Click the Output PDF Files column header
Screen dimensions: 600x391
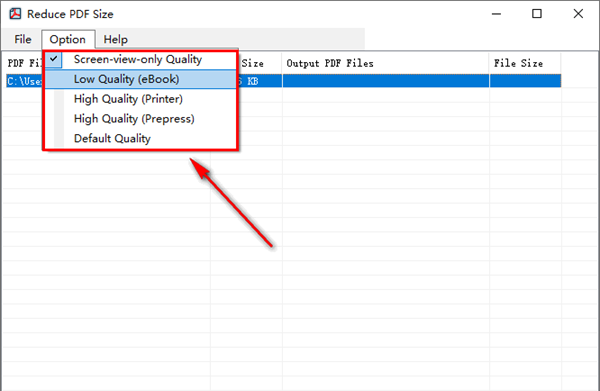point(385,64)
